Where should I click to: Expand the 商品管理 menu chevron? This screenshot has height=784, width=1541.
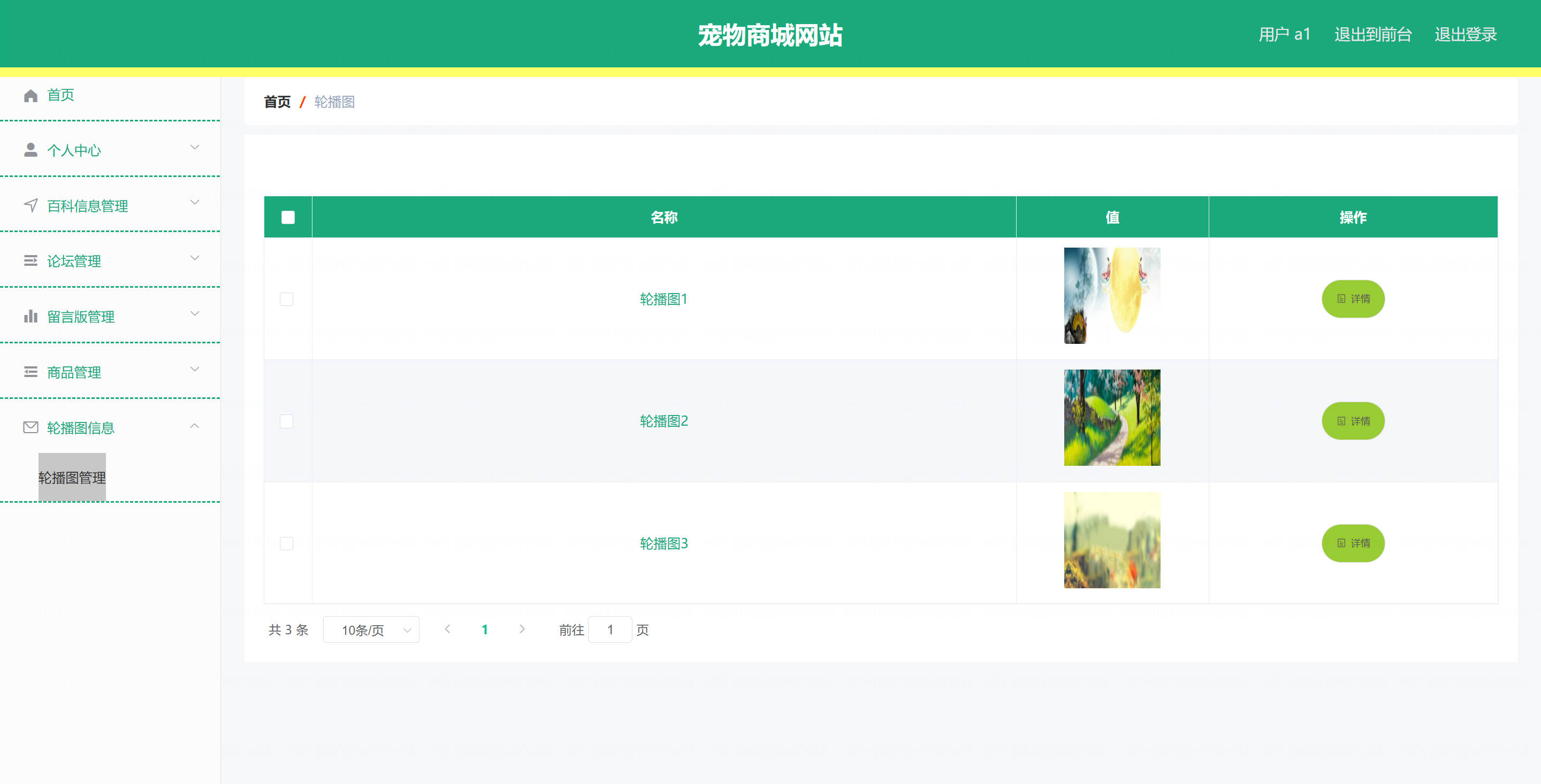click(x=194, y=370)
